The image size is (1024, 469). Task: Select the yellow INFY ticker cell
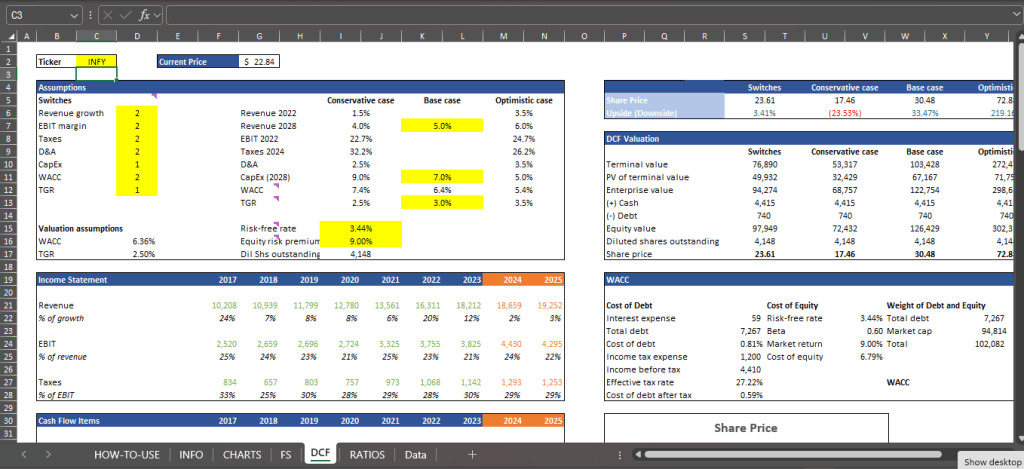(97, 61)
